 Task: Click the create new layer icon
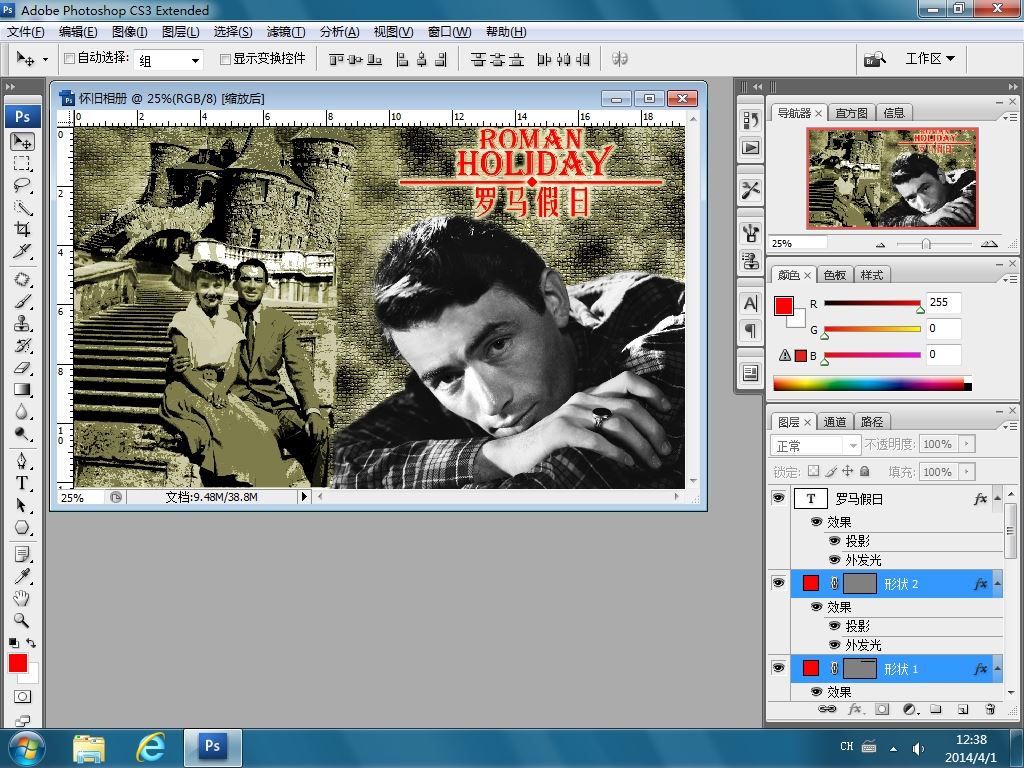[963, 709]
